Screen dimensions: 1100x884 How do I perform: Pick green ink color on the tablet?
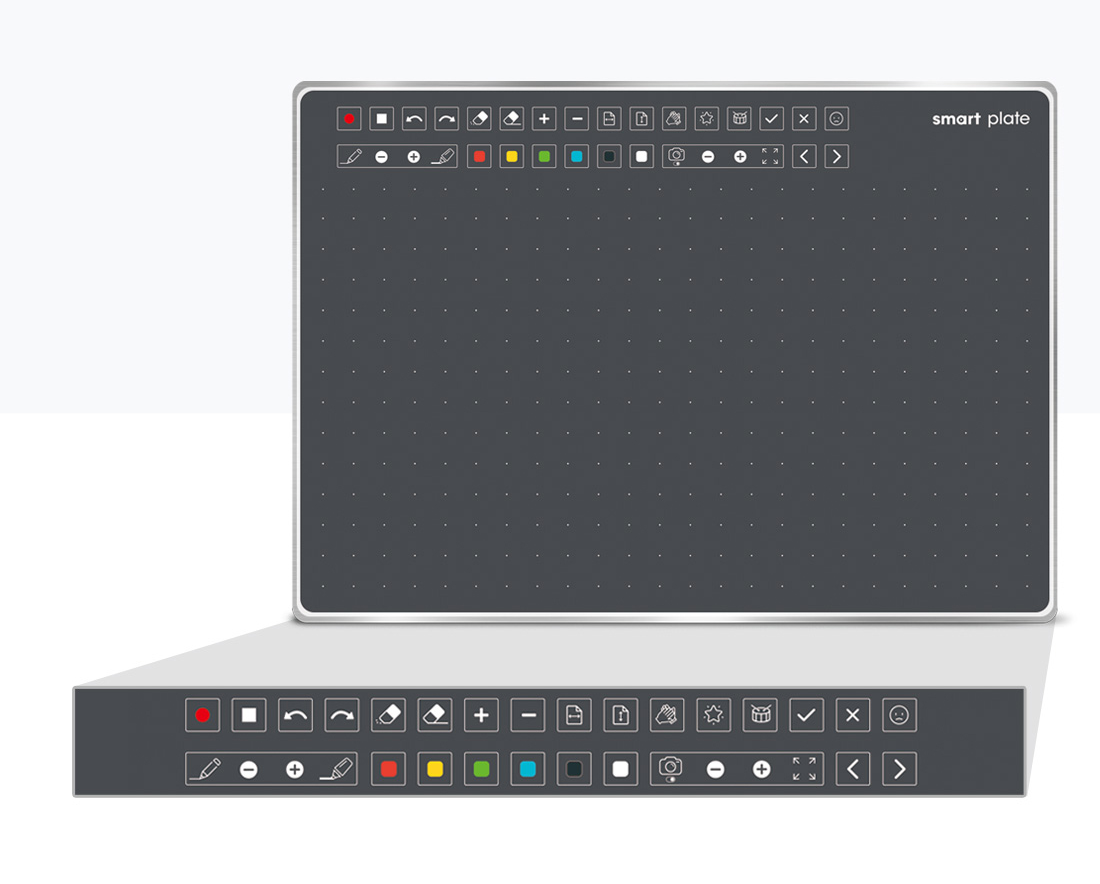tap(544, 156)
